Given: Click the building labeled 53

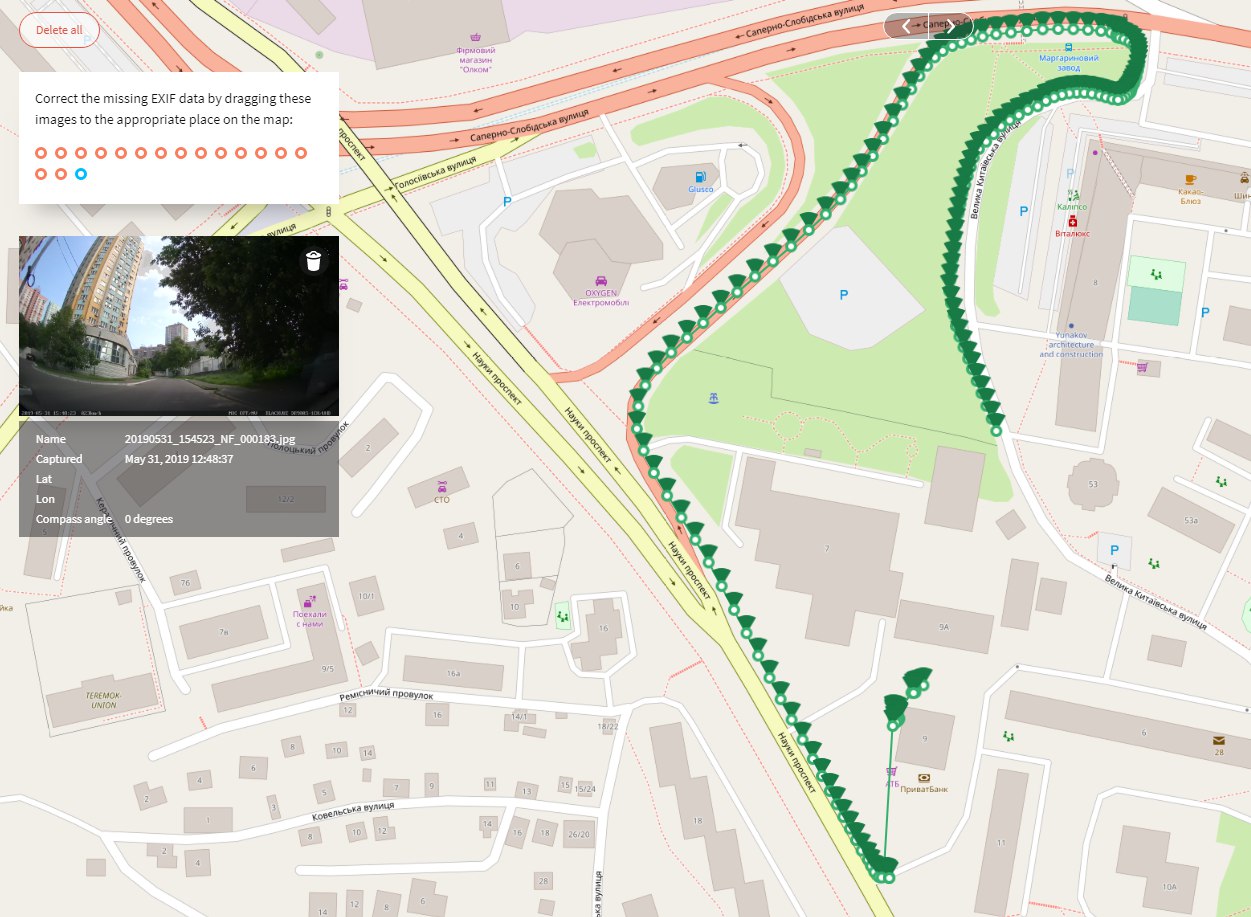Looking at the screenshot, I should [1092, 484].
